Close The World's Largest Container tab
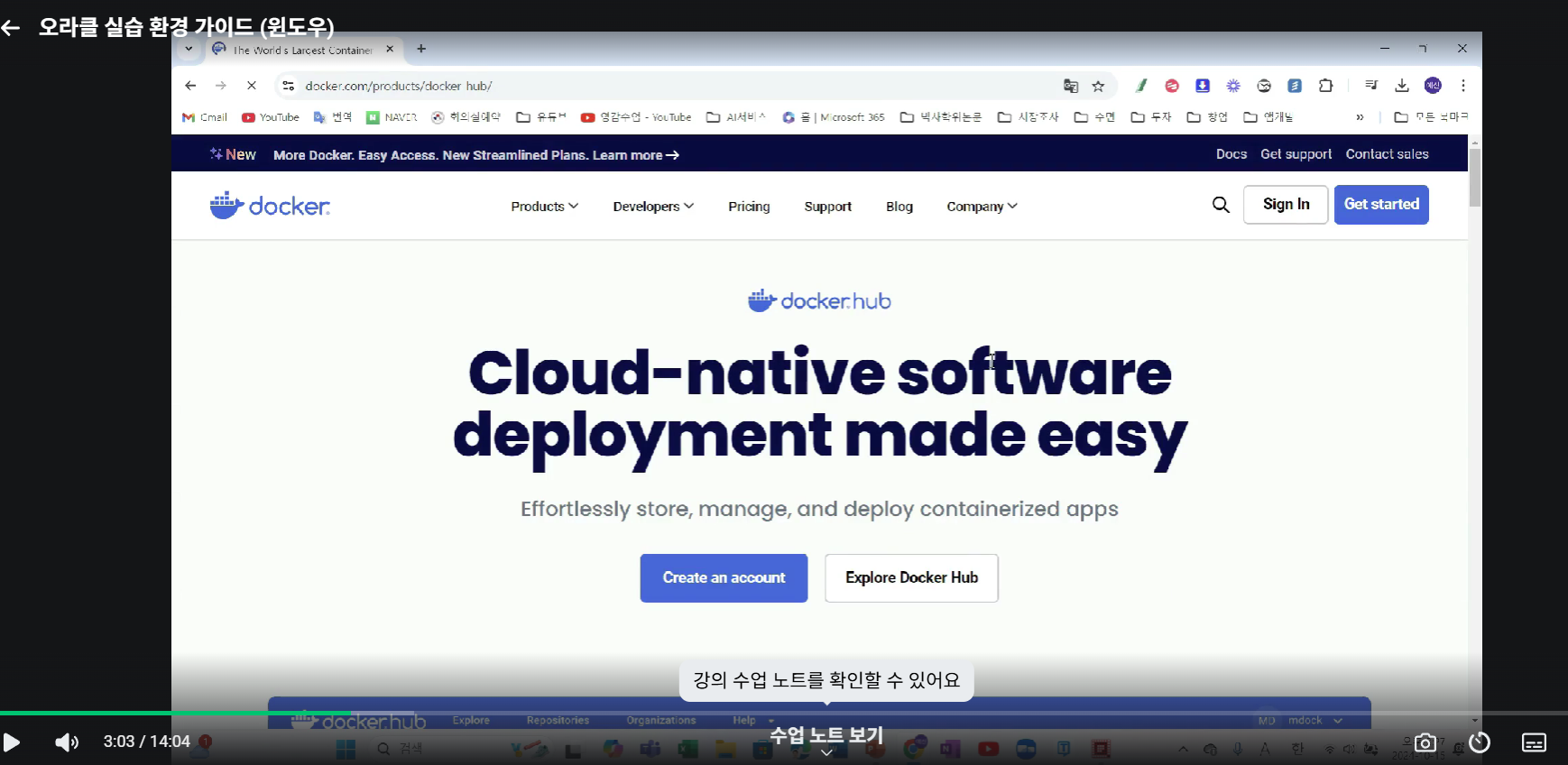Viewport: 1568px width, 765px height. 390,50
